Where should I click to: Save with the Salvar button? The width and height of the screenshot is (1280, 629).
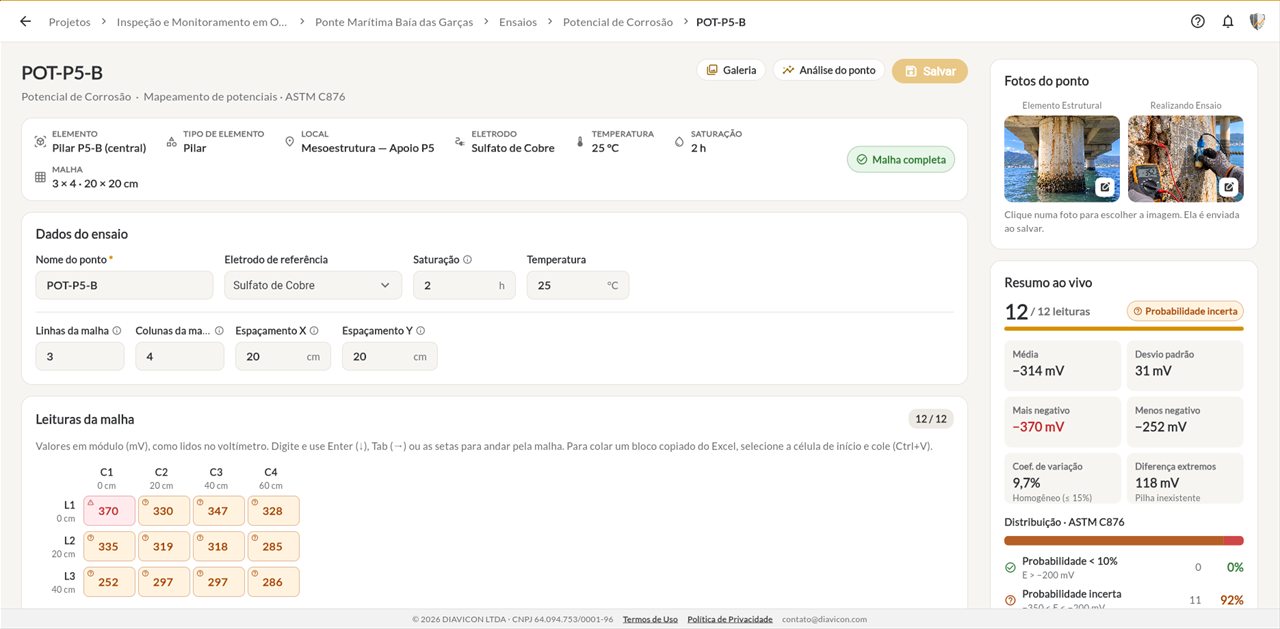coord(930,71)
